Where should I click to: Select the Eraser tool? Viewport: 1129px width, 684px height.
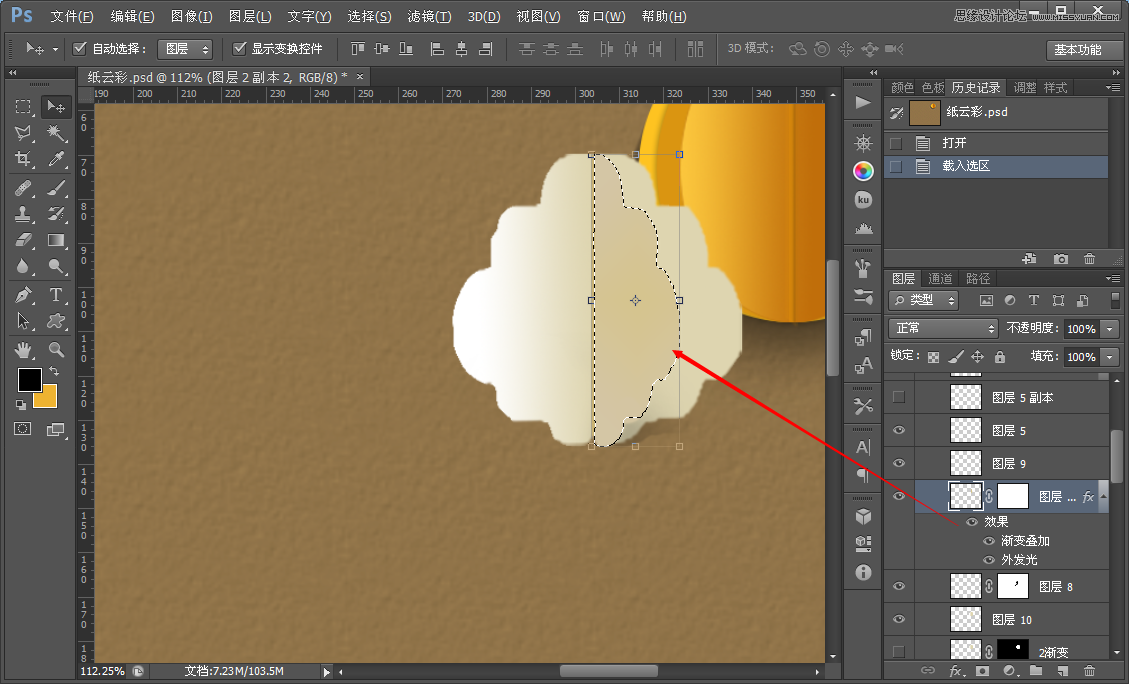pyautogui.click(x=23, y=240)
